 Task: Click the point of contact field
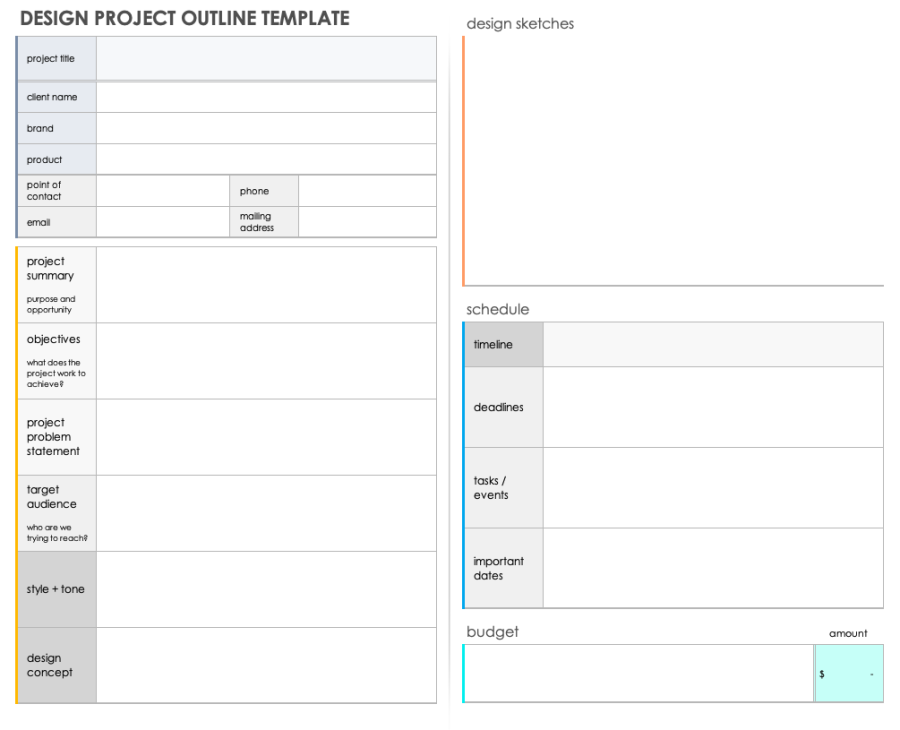pos(162,190)
